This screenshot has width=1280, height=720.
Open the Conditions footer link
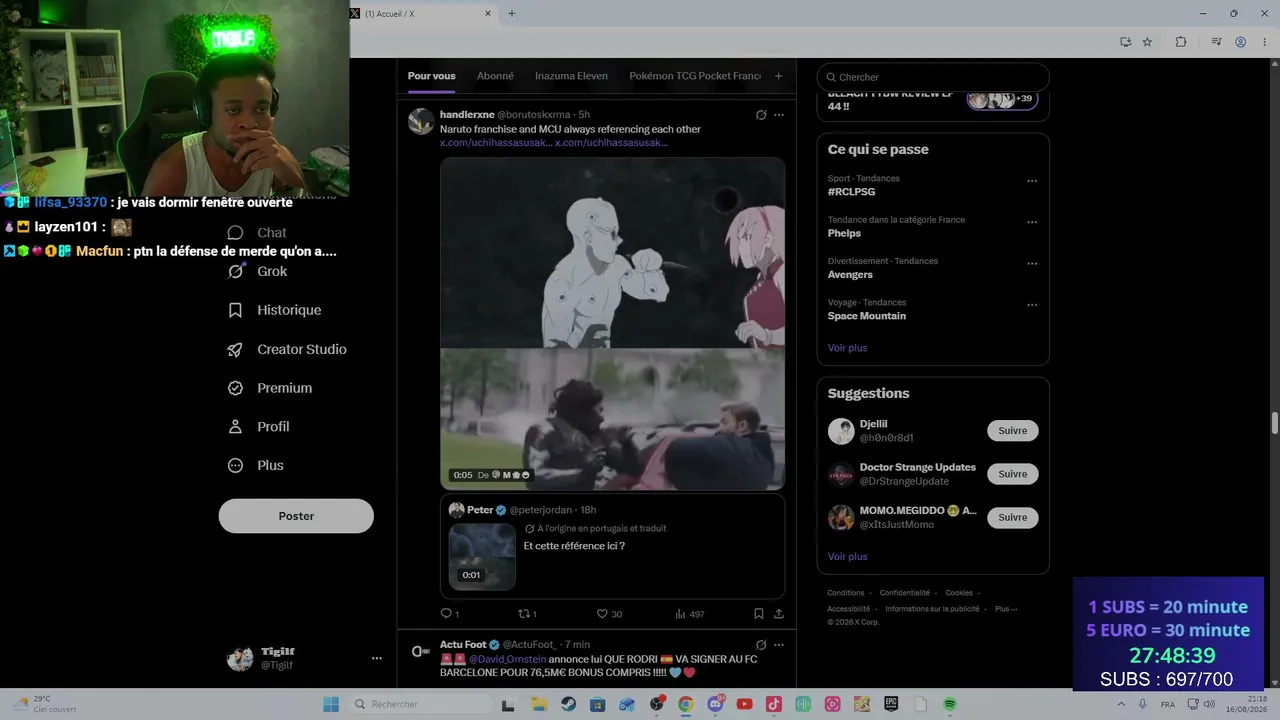pos(846,593)
